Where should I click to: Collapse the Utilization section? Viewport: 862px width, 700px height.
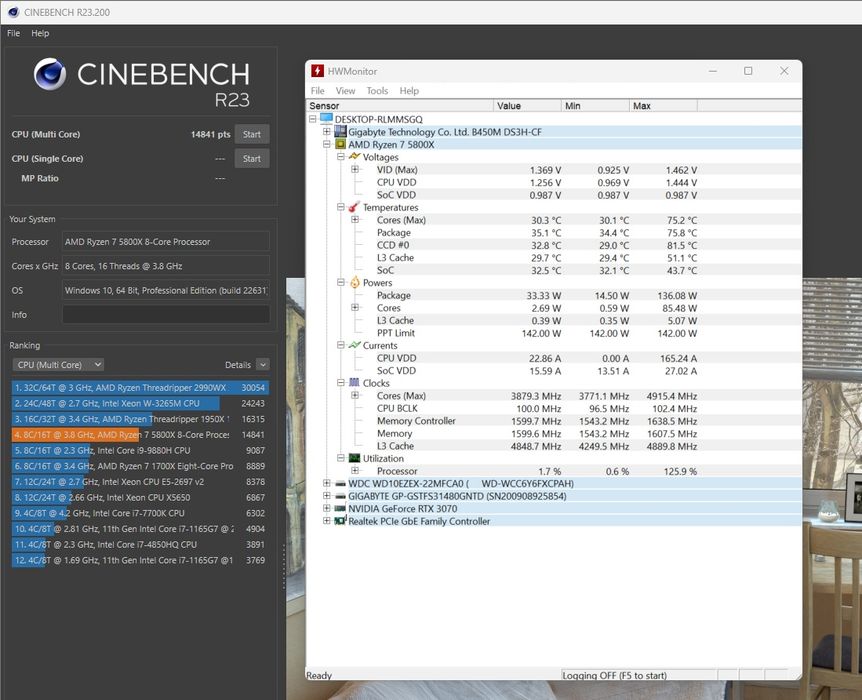[341, 458]
